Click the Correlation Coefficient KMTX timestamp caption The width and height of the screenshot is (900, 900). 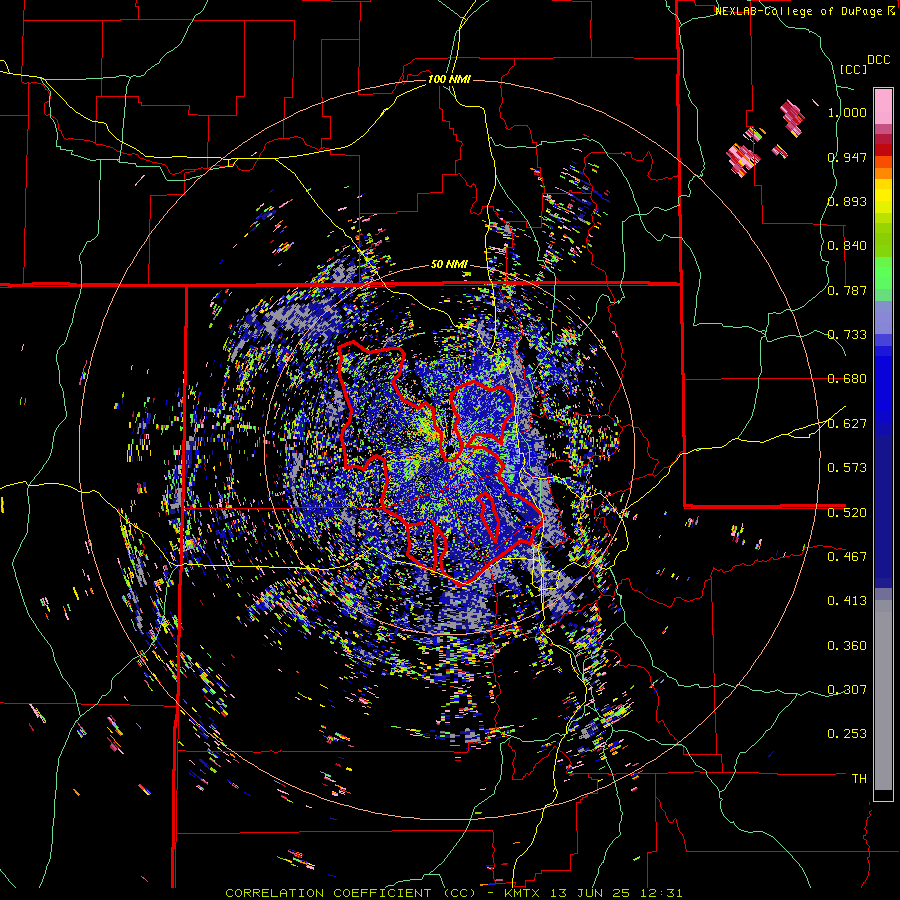point(454,893)
